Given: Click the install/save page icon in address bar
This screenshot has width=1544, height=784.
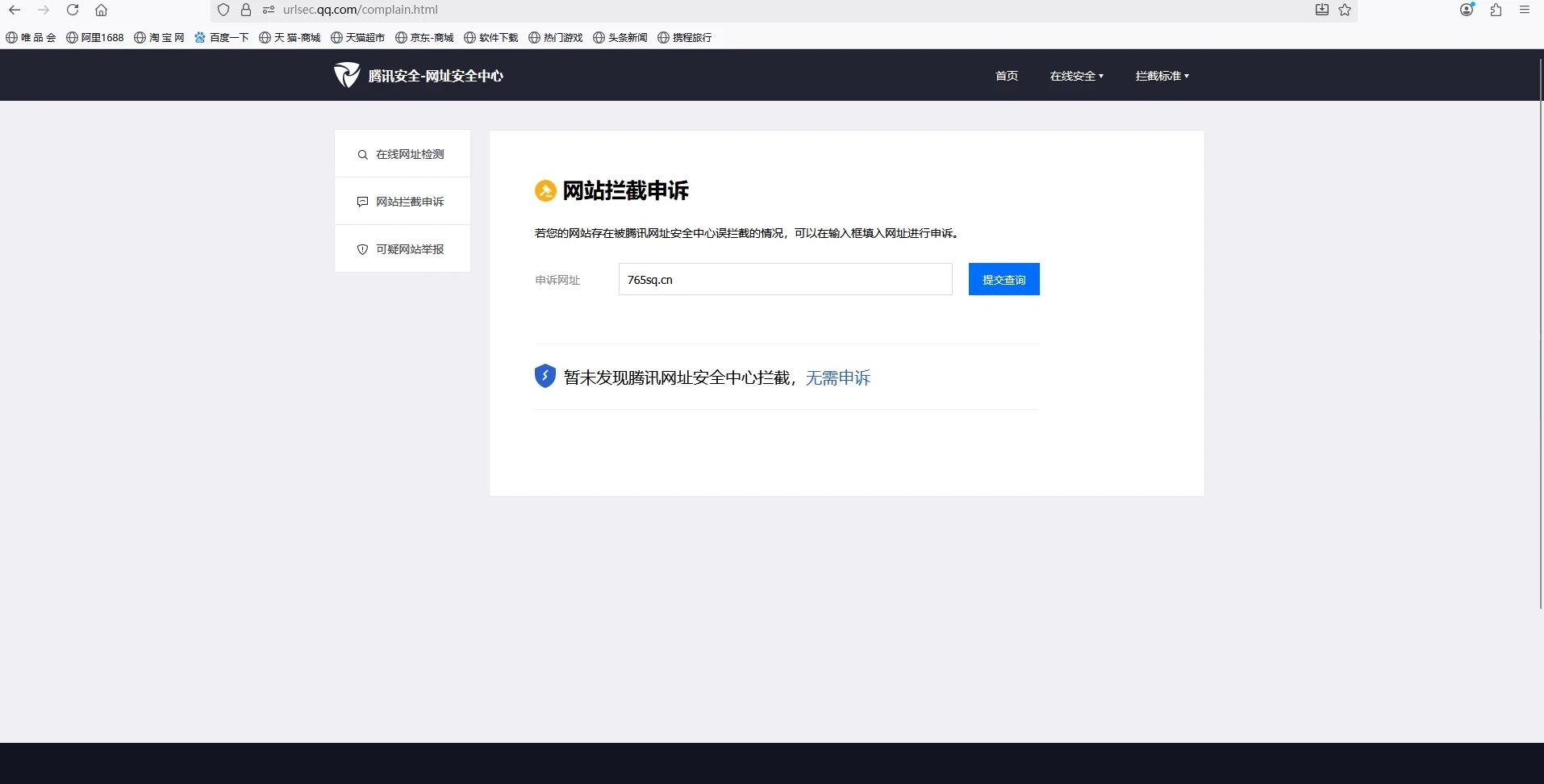Looking at the screenshot, I should click(1321, 10).
